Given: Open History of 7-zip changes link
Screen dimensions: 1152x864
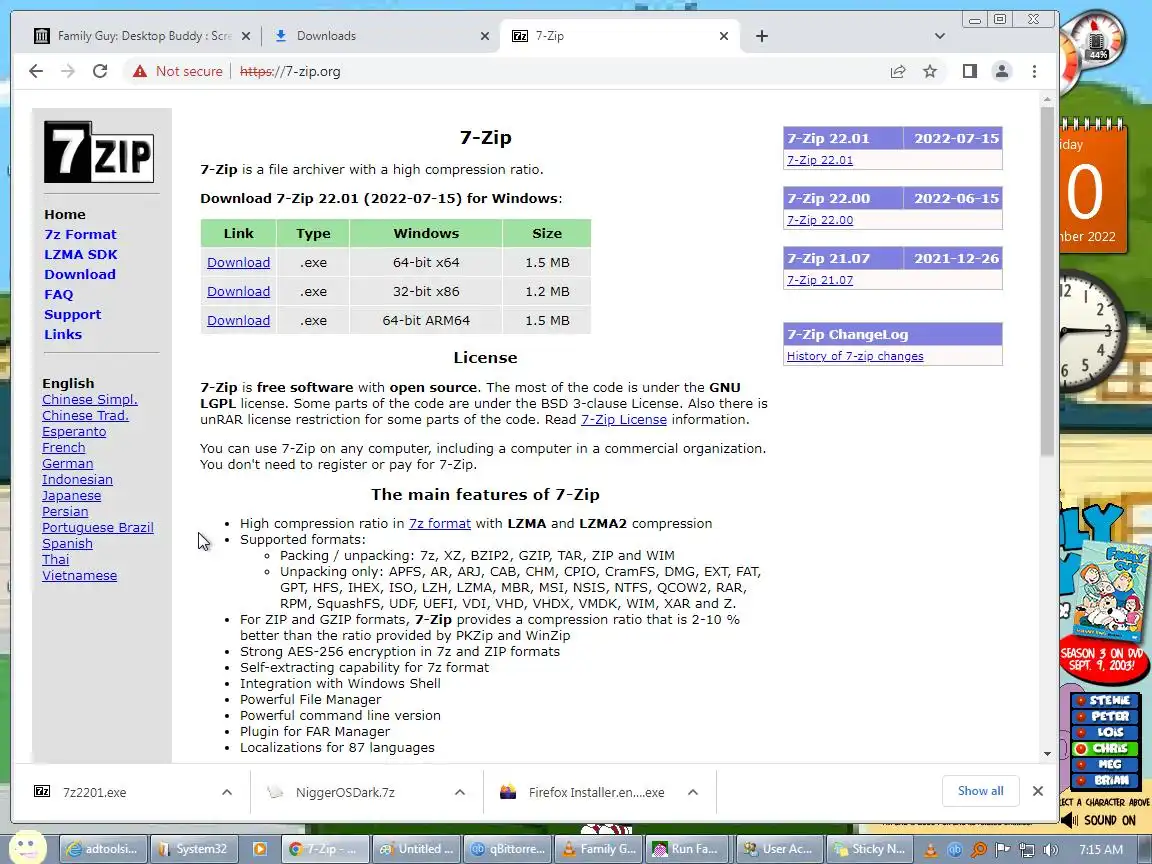Looking at the screenshot, I should [855, 356].
